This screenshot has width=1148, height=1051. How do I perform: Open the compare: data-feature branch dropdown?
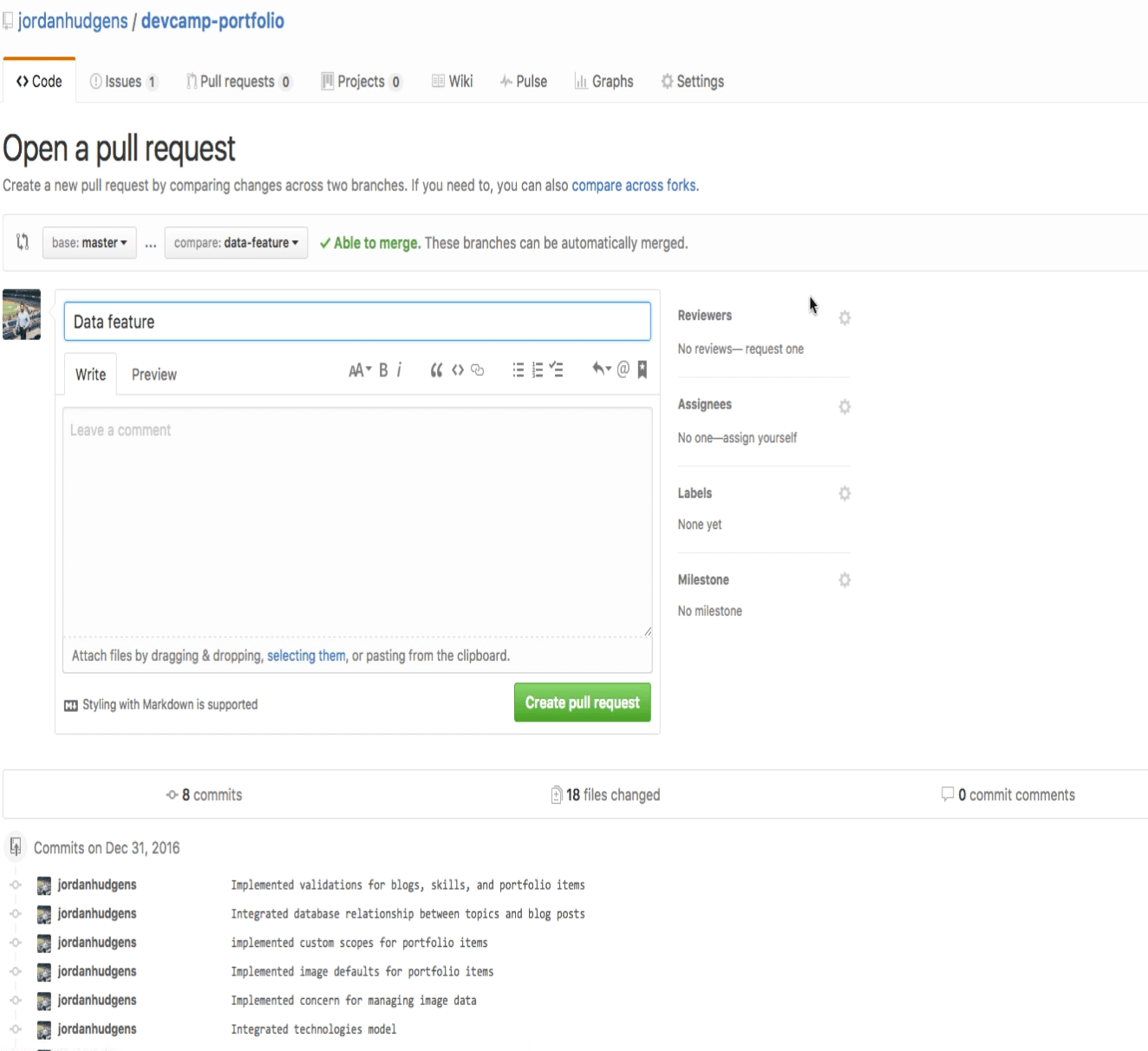236,243
